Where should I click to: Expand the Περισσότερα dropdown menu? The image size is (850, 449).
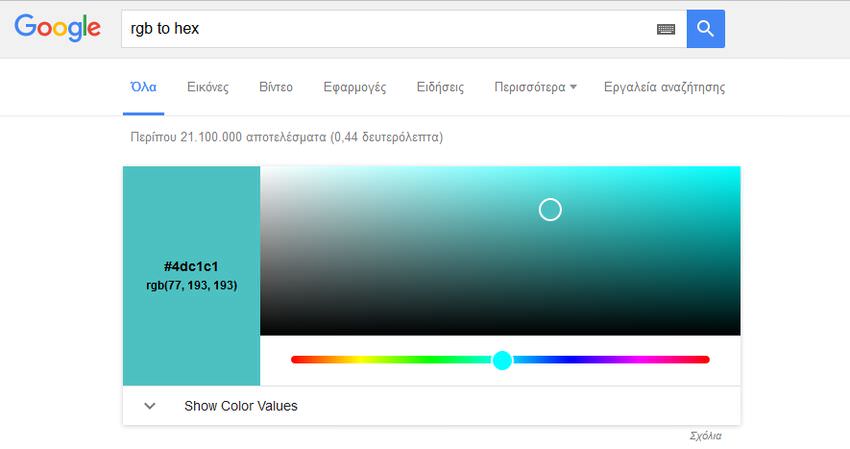[535, 87]
